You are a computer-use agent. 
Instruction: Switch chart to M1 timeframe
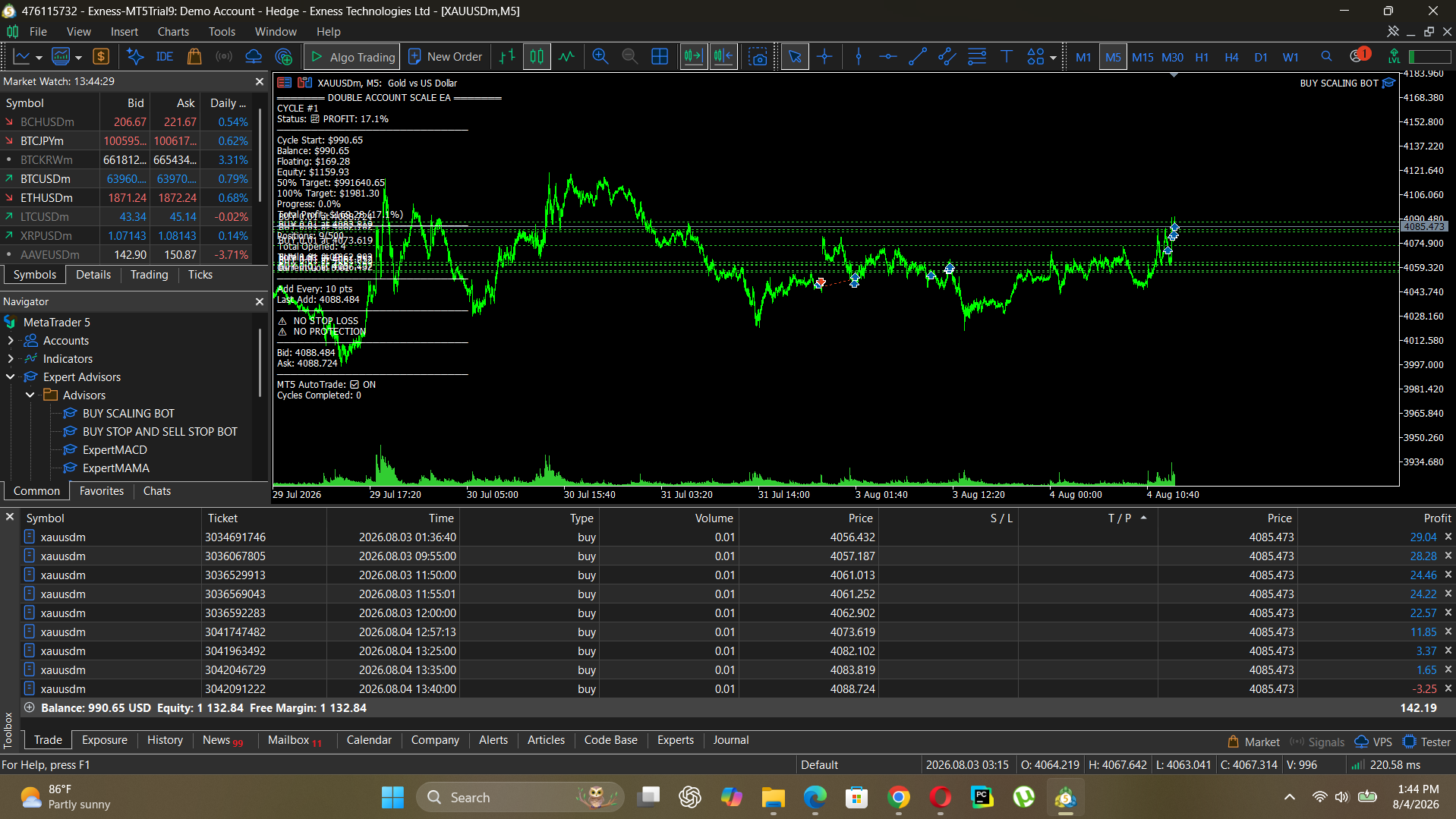[x=1083, y=57]
